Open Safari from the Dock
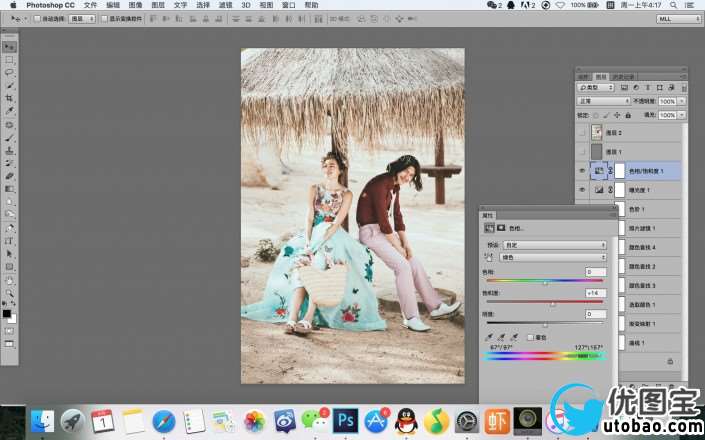 coord(164,421)
